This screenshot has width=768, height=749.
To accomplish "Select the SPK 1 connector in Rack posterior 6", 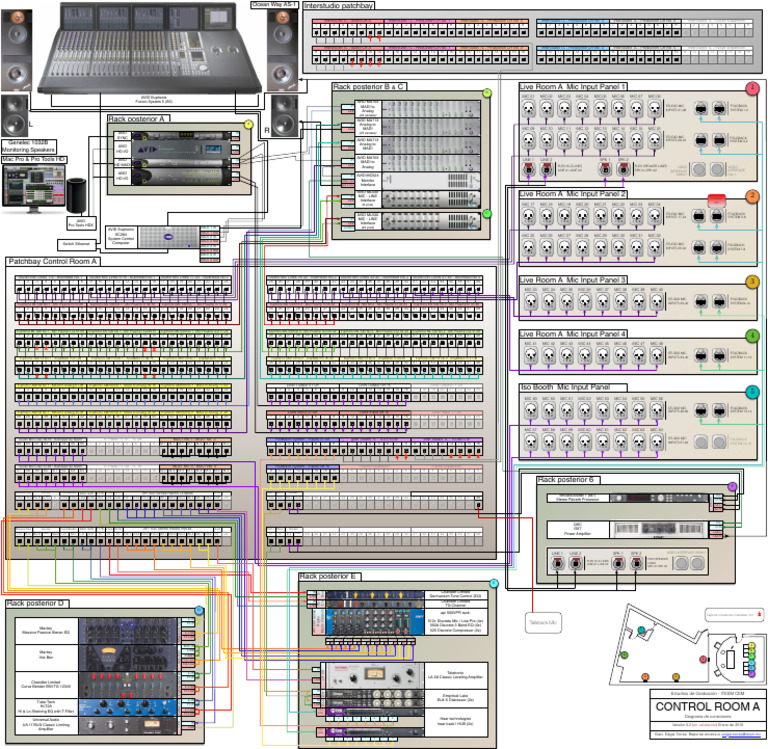I will [619, 563].
